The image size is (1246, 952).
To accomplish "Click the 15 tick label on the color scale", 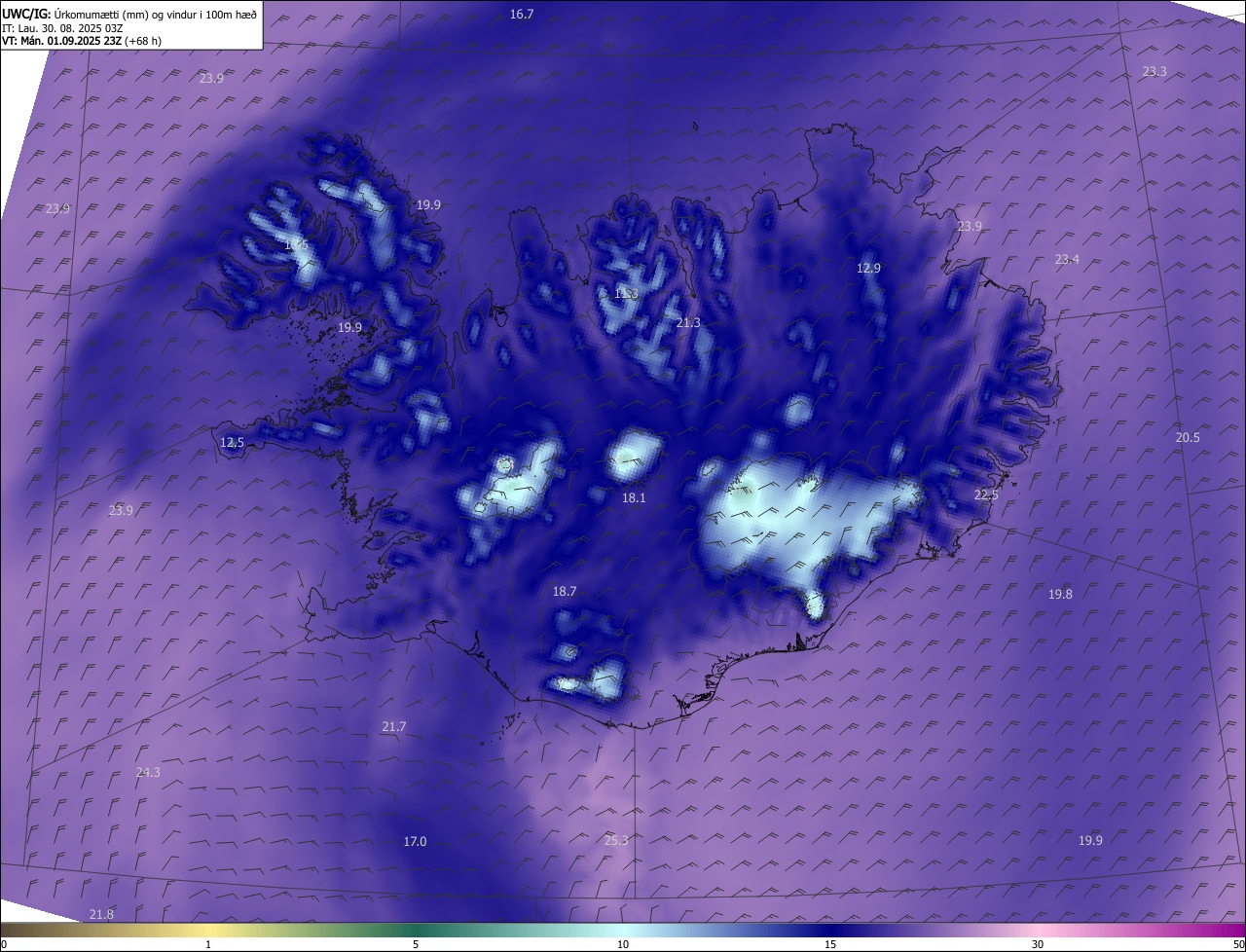I will [830, 944].
